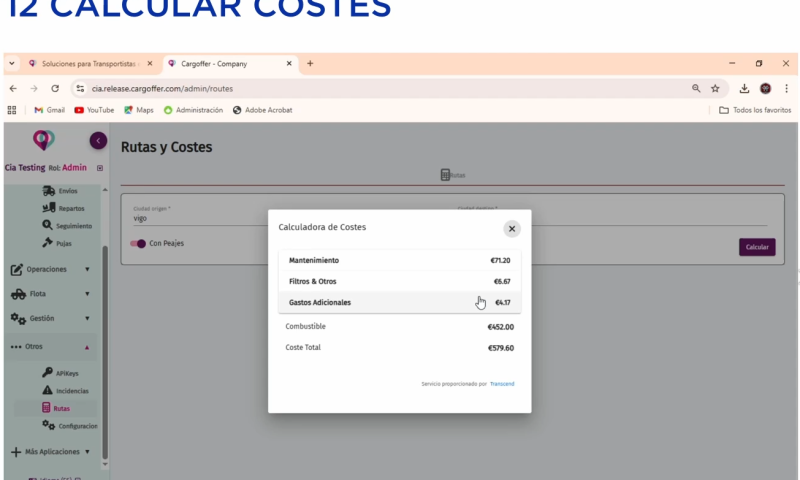Viewport: 800px width, 480px height.
Task: Open the Incidencias section
Action: click(65, 390)
